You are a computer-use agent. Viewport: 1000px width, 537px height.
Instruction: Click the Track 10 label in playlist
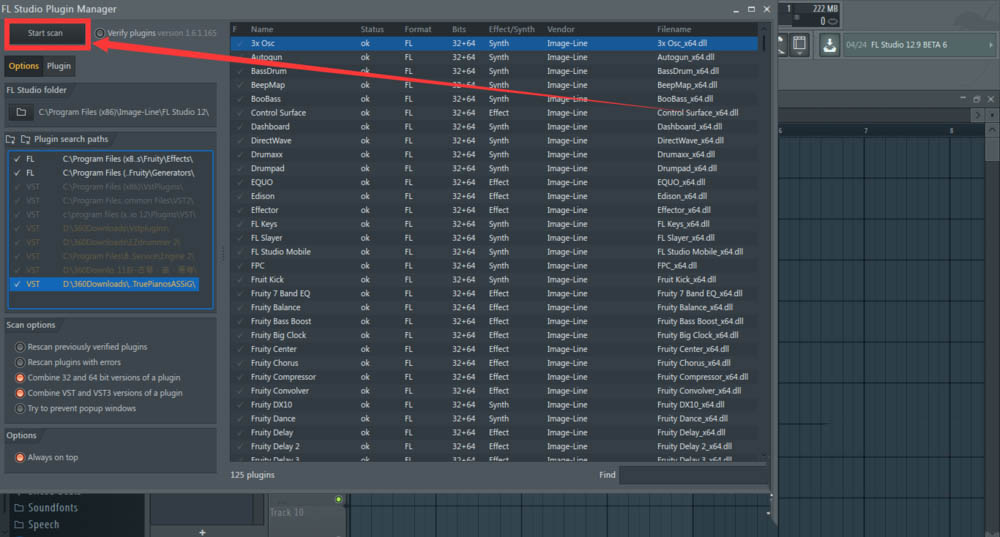coord(286,512)
